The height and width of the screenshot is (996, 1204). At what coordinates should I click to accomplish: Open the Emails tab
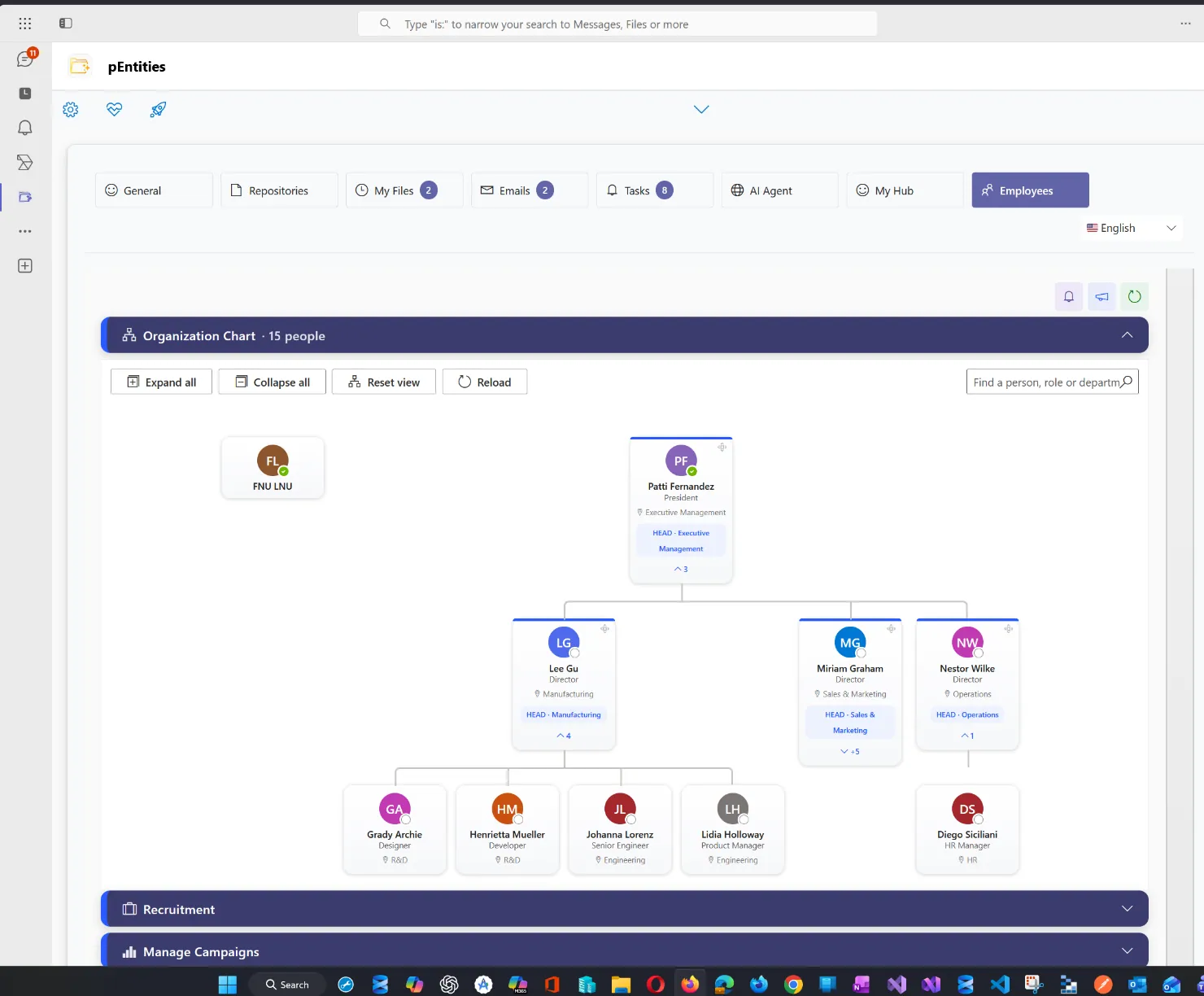pyautogui.click(x=530, y=190)
